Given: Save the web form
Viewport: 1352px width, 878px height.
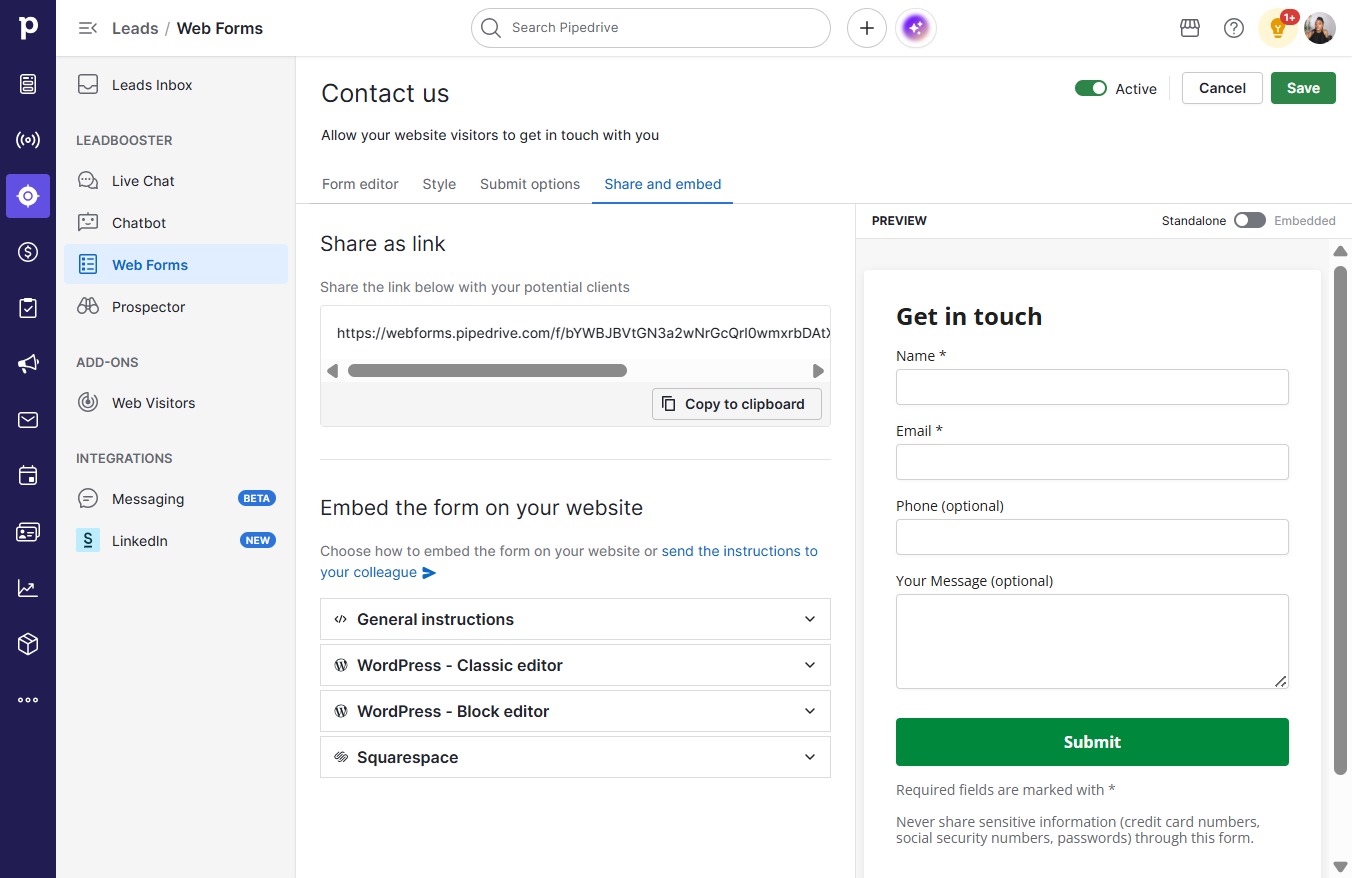Looking at the screenshot, I should click(x=1303, y=88).
